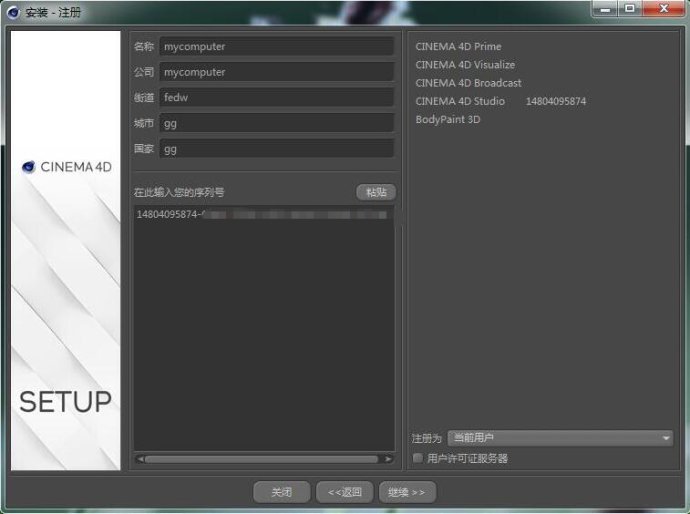Select the BodyPaint 3D entry
Image resolution: width=690 pixels, height=514 pixels.
pos(448,119)
